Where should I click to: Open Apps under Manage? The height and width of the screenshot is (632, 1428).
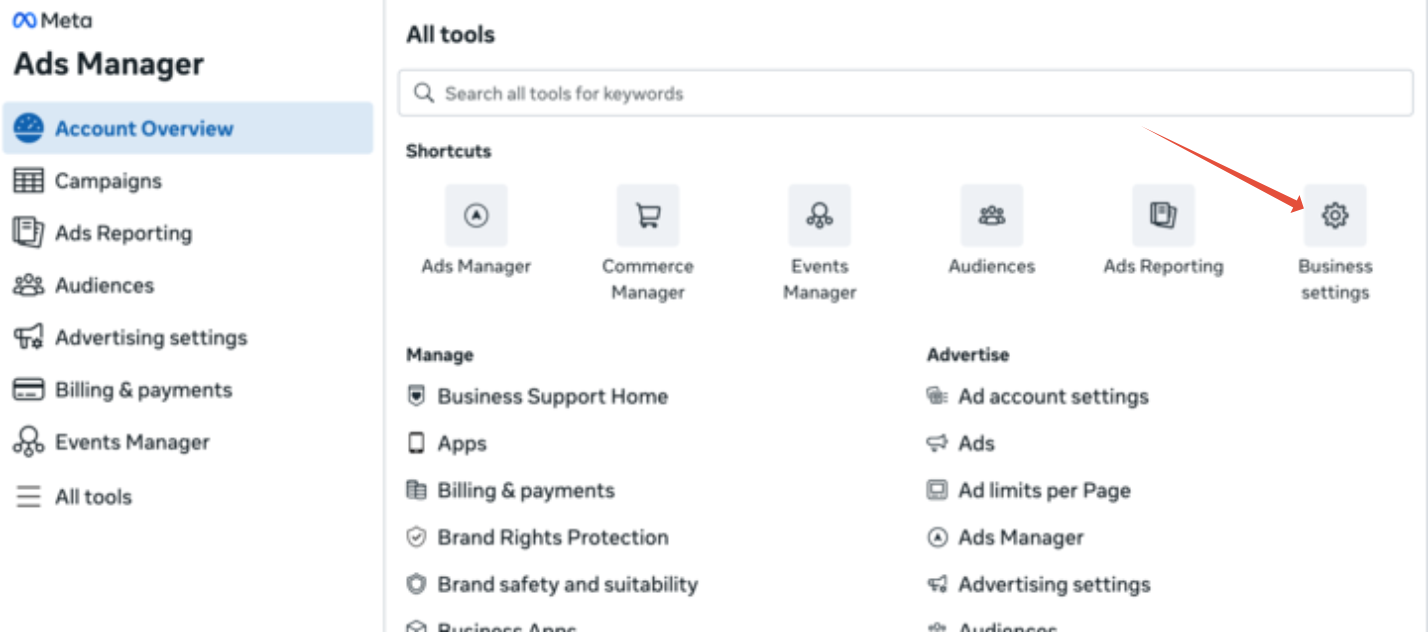click(462, 443)
